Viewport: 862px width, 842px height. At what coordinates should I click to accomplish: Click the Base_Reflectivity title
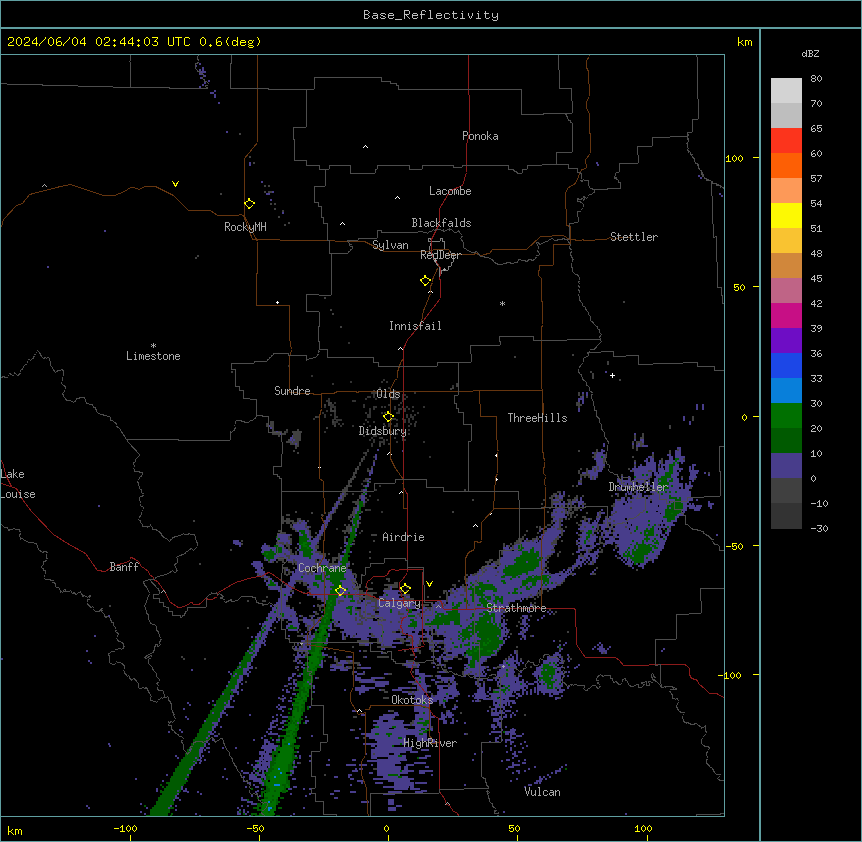pos(431,15)
